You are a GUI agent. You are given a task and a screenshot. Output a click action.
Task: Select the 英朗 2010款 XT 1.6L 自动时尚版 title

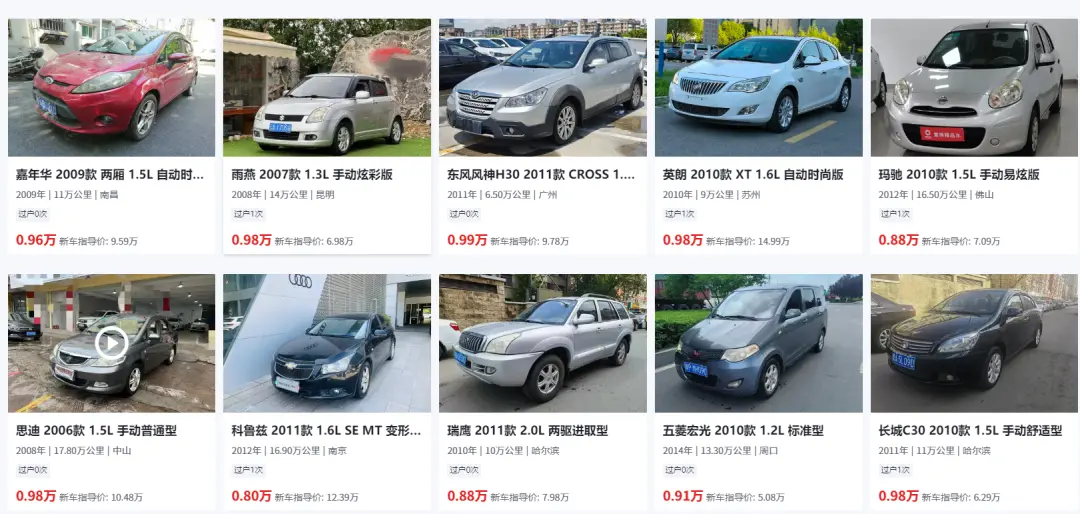[x=753, y=175]
